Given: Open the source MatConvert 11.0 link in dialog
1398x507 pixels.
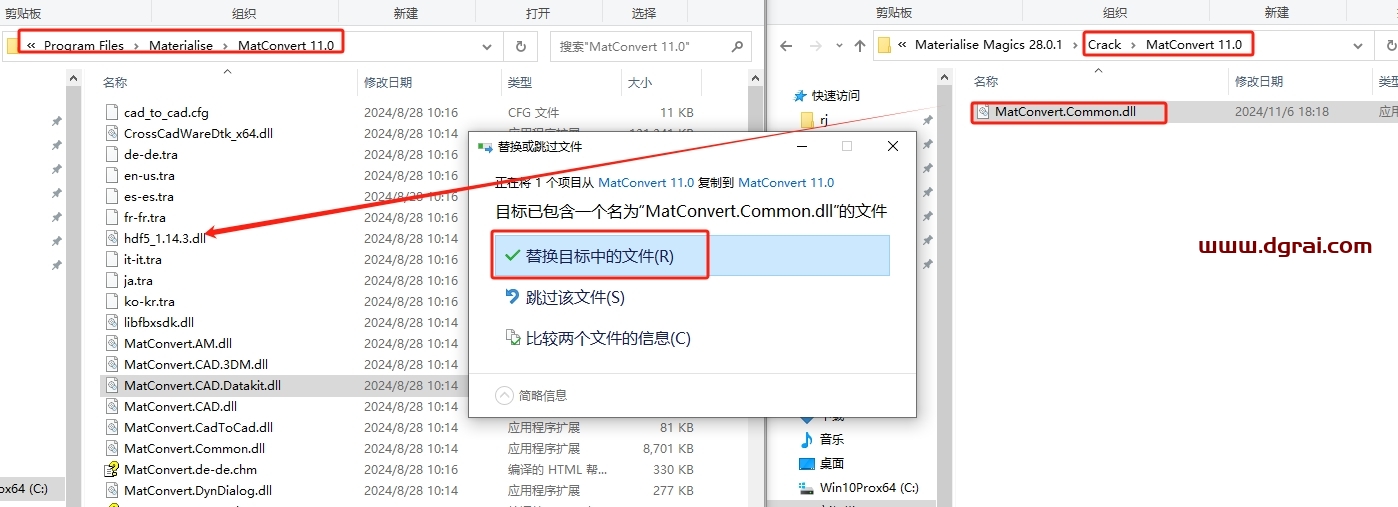Looking at the screenshot, I should coord(646,183).
